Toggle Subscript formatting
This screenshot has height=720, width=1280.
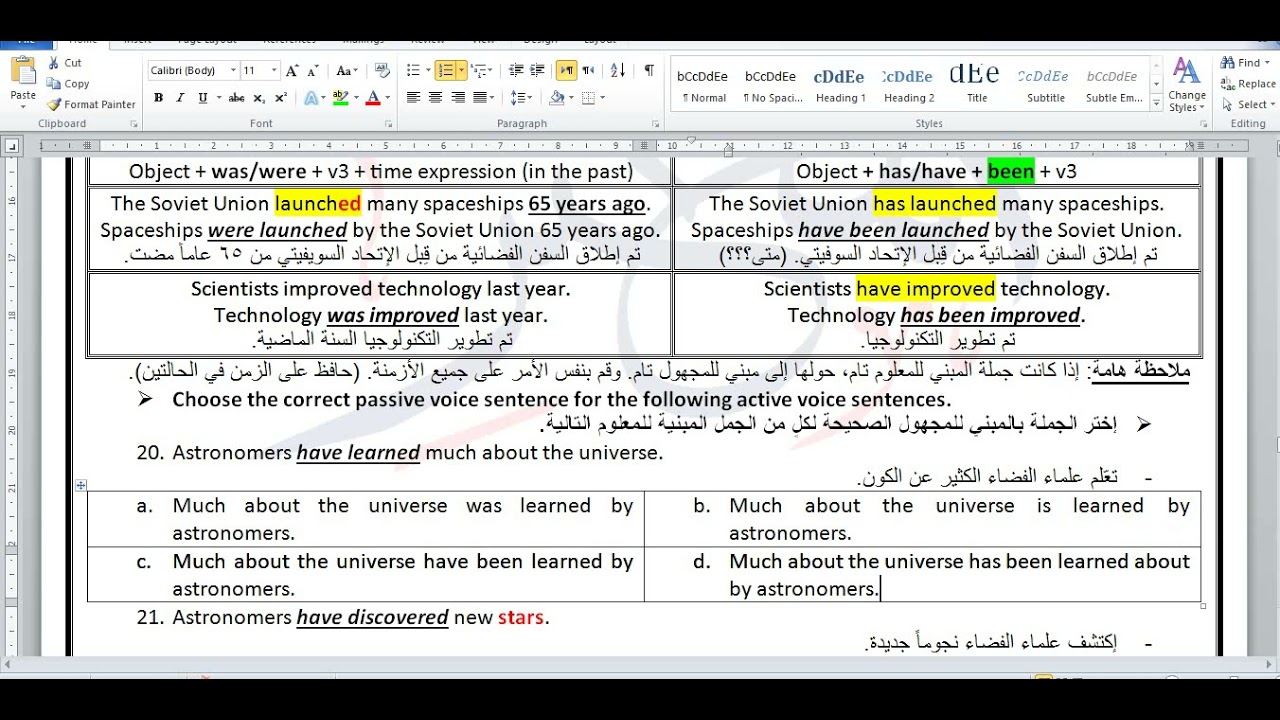[x=260, y=98]
